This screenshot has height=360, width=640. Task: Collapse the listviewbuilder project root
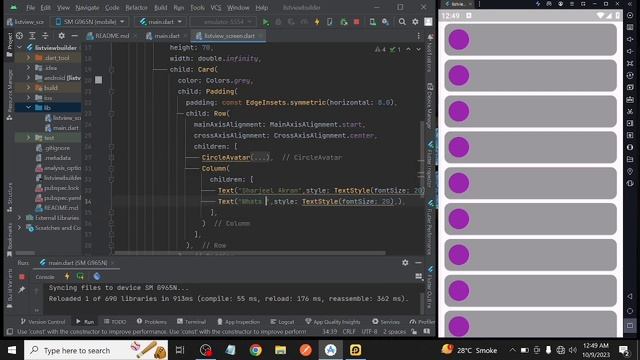pyautogui.click(x=20, y=48)
